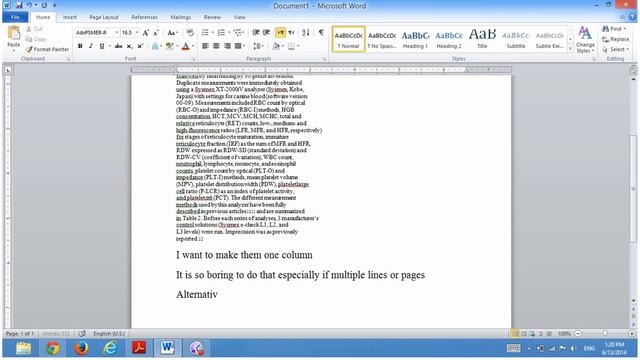The width and height of the screenshot is (640, 360).
Task: Toggle italic formatting
Action: pyautogui.click(x=91, y=46)
